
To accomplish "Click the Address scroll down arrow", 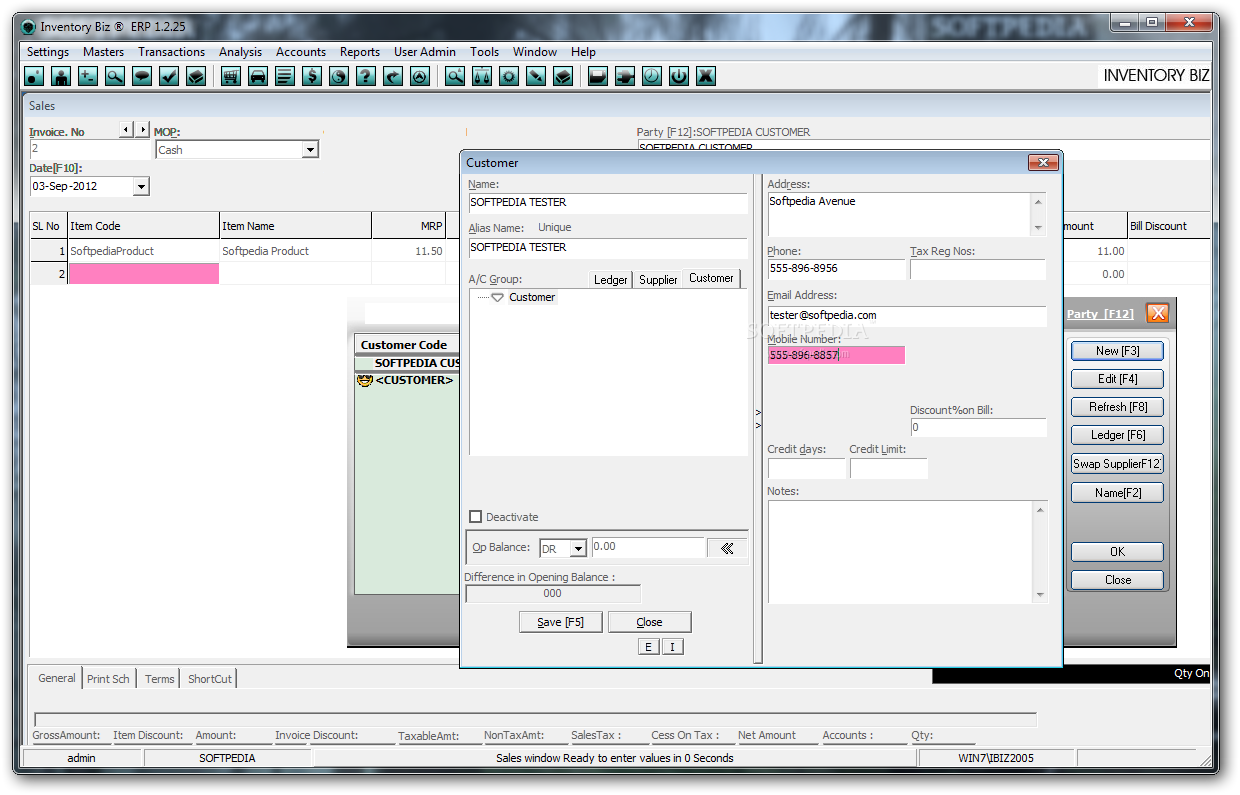I will (x=1038, y=228).
